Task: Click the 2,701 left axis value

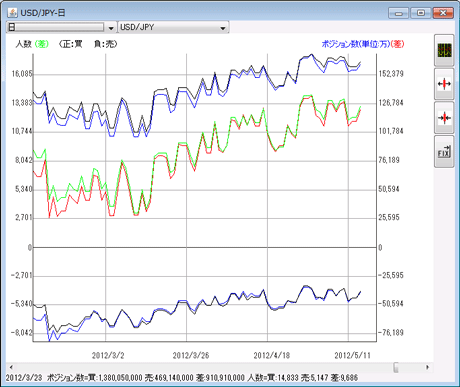Action: coord(24,218)
